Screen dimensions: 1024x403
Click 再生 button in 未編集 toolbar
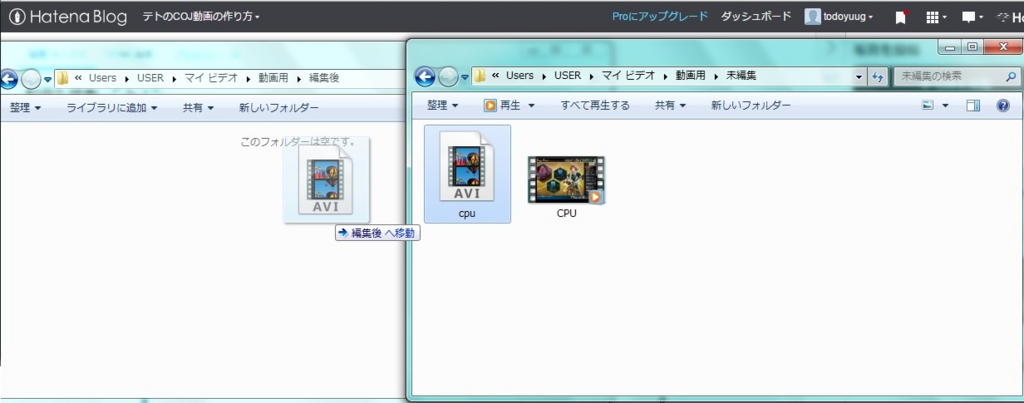coord(502,105)
